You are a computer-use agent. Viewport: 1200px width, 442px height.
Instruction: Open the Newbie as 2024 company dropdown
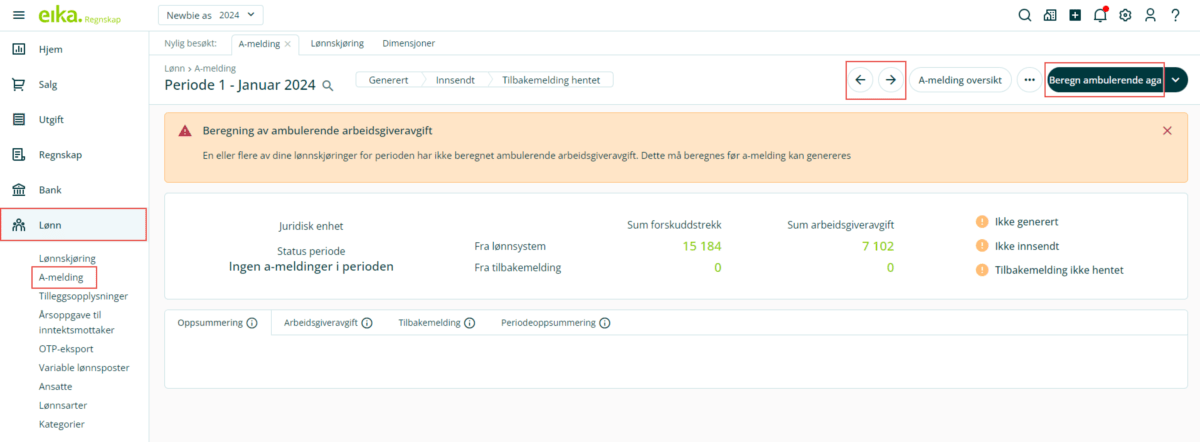click(x=210, y=15)
